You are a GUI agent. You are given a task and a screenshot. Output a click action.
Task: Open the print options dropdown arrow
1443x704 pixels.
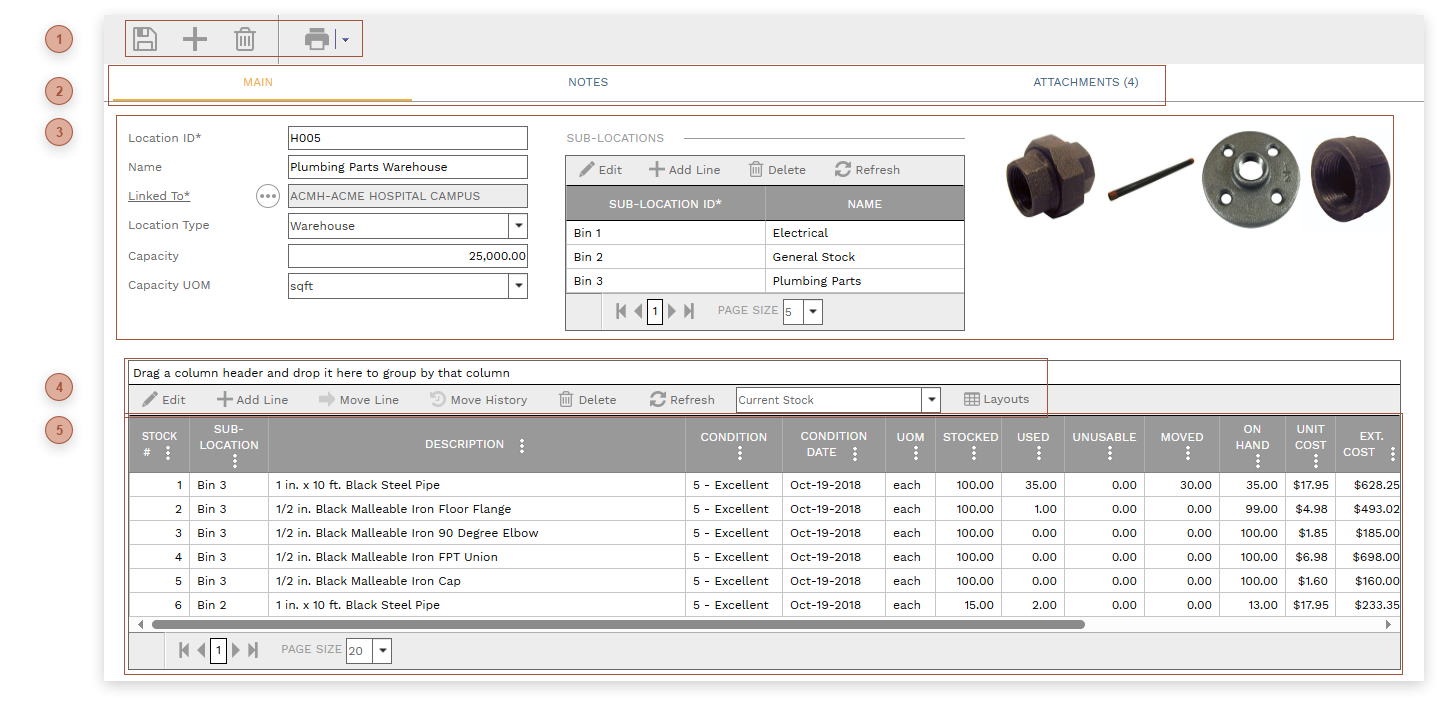pyautogui.click(x=345, y=40)
